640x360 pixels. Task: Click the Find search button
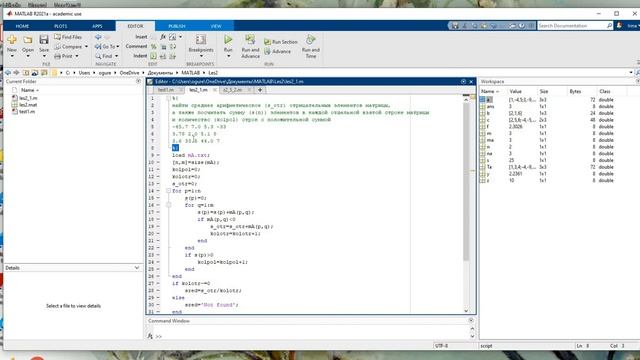coord(104,56)
